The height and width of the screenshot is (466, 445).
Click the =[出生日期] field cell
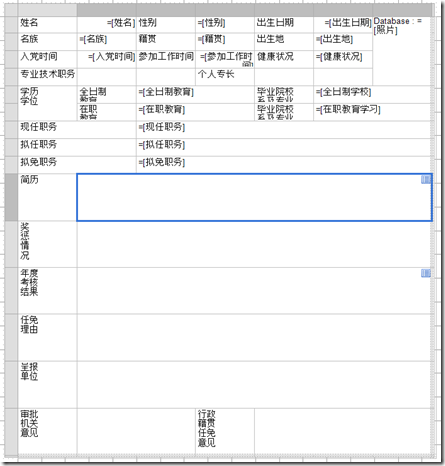pyautogui.click(x=343, y=24)
